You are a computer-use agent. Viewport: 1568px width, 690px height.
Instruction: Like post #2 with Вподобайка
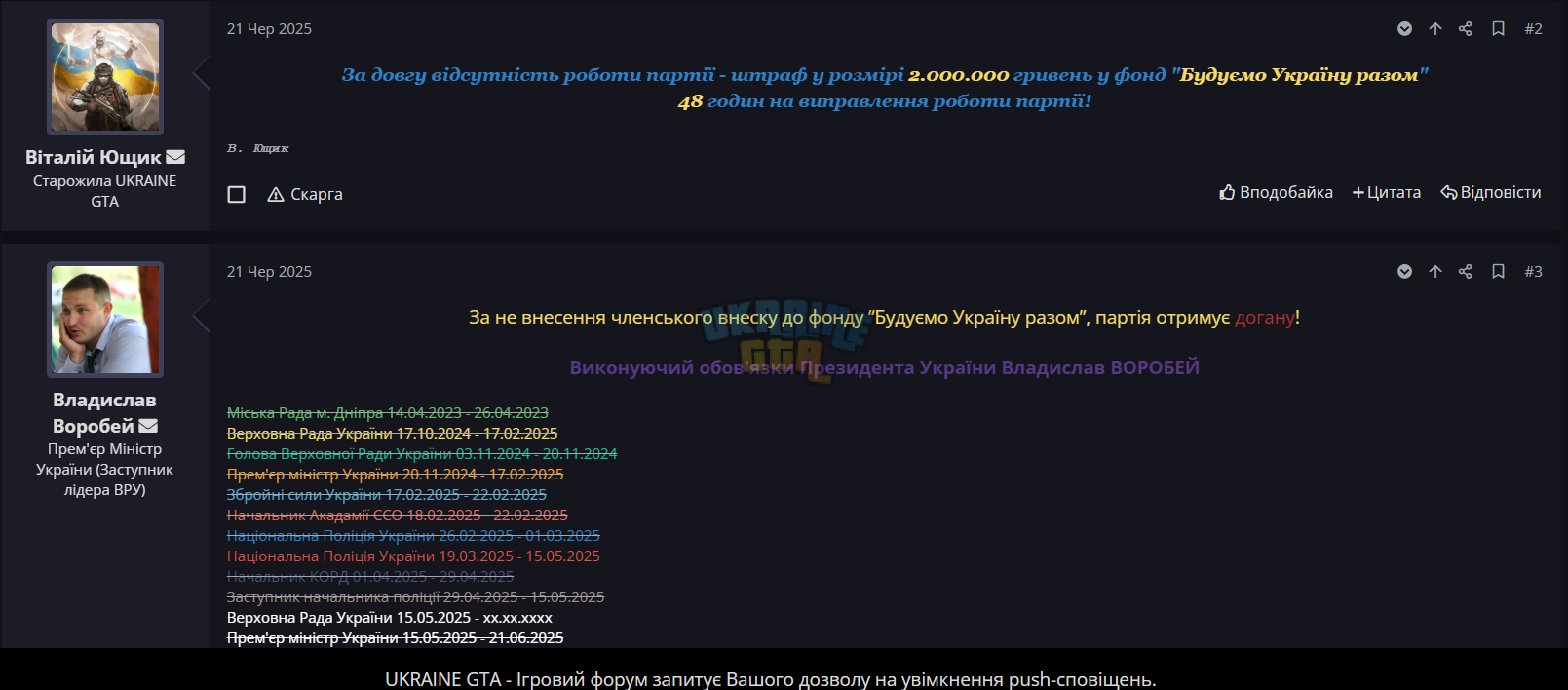point(1276,192)
